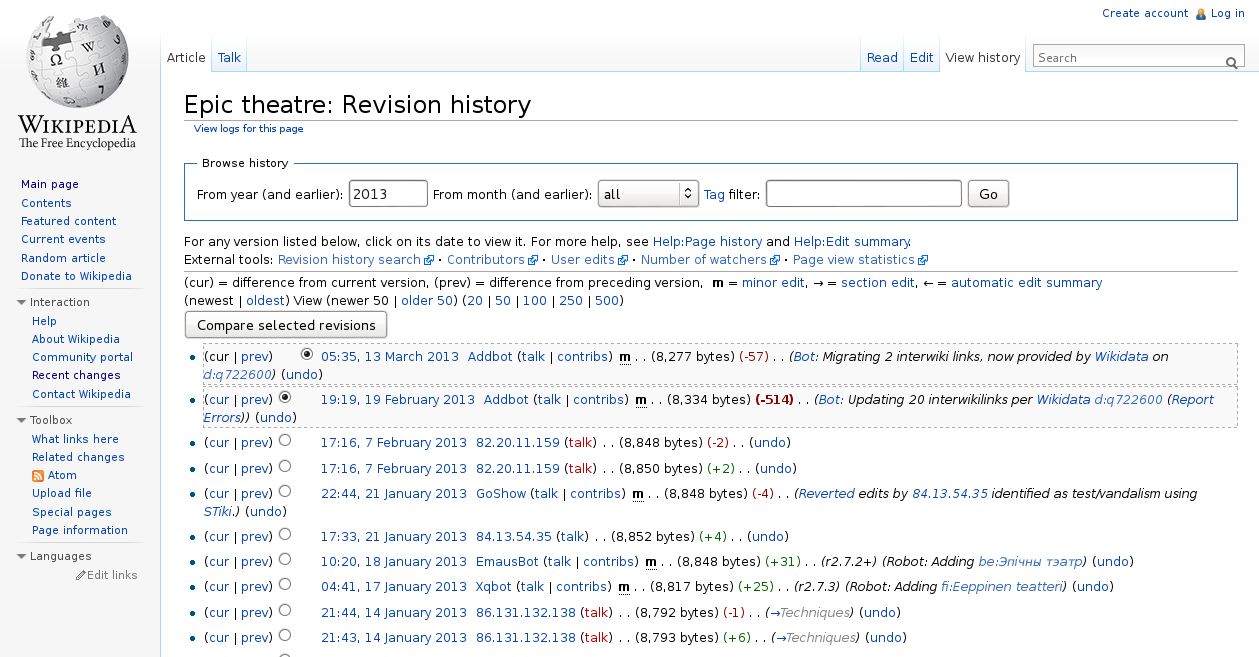Switch to the Article tab
Image resolution: width=1259 pixels, height=657 pixels.
[186, 57]
